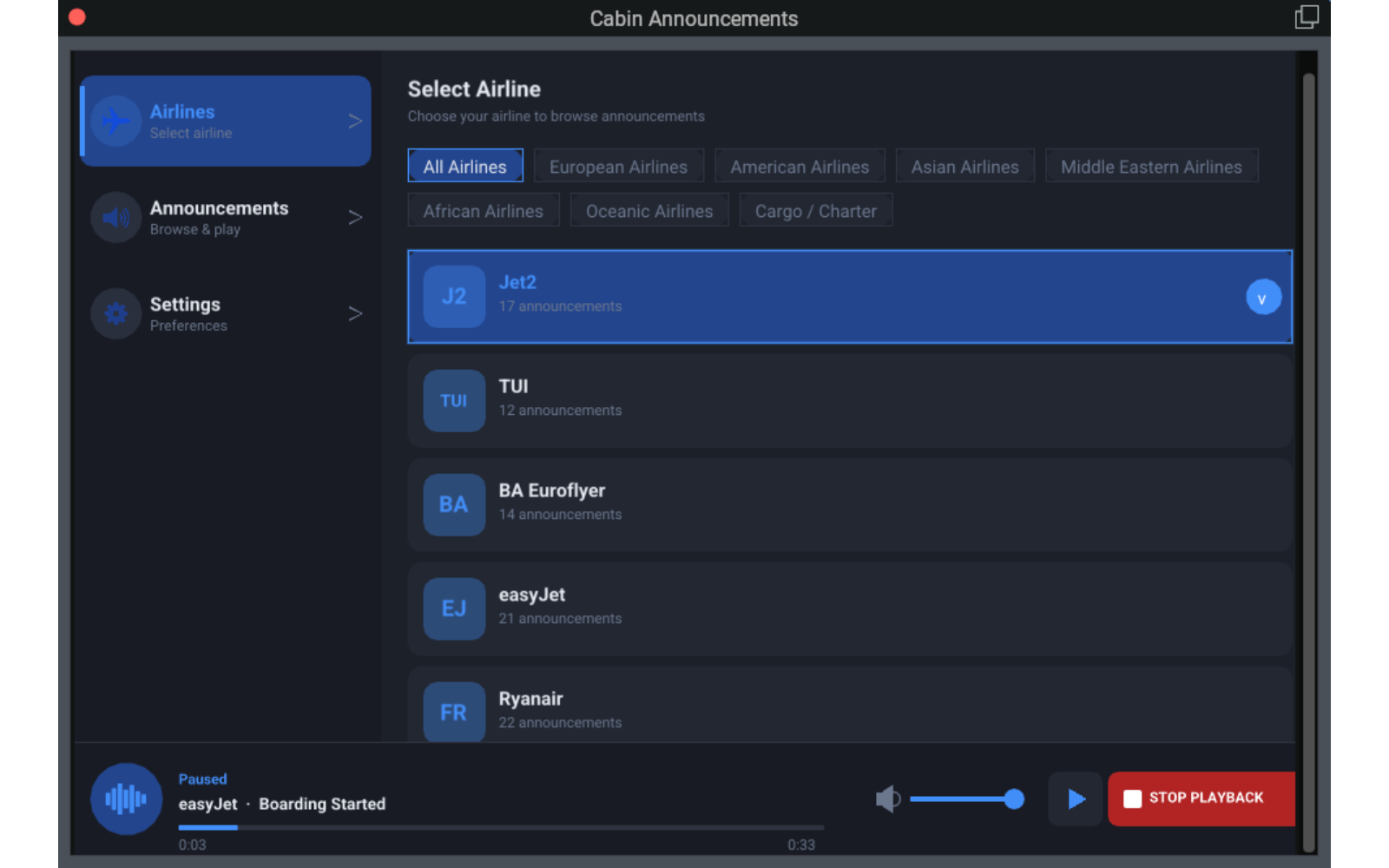Click the Announcements speaker icon in sidebar
The width and height of the screenshot is (1389, 868).
116,217
